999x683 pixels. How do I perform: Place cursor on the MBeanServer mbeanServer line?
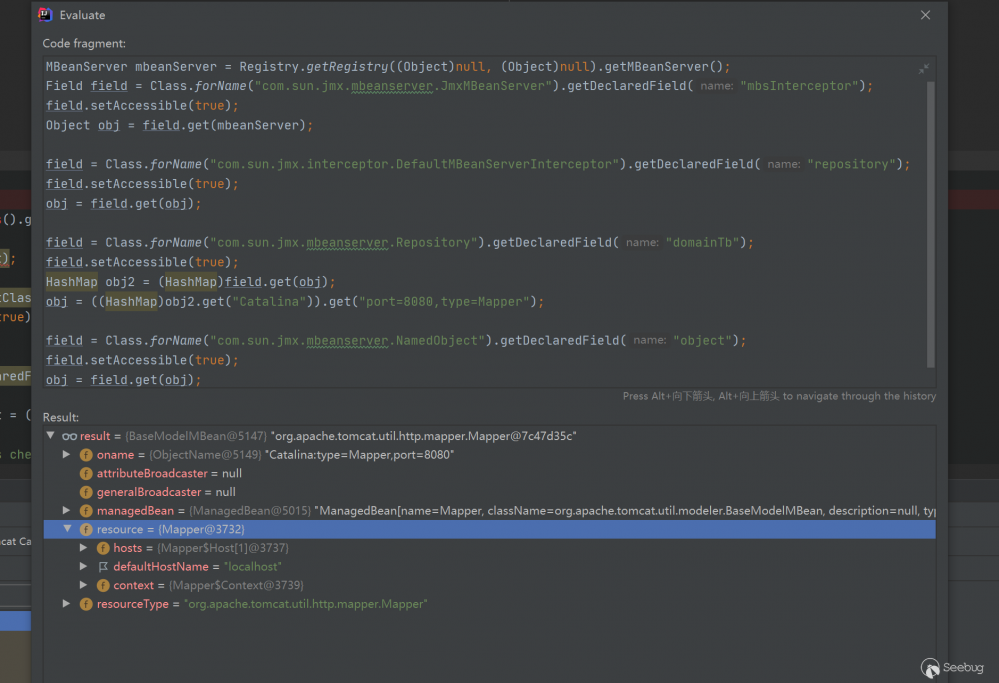pyautogui.click(x=388, y=66)
